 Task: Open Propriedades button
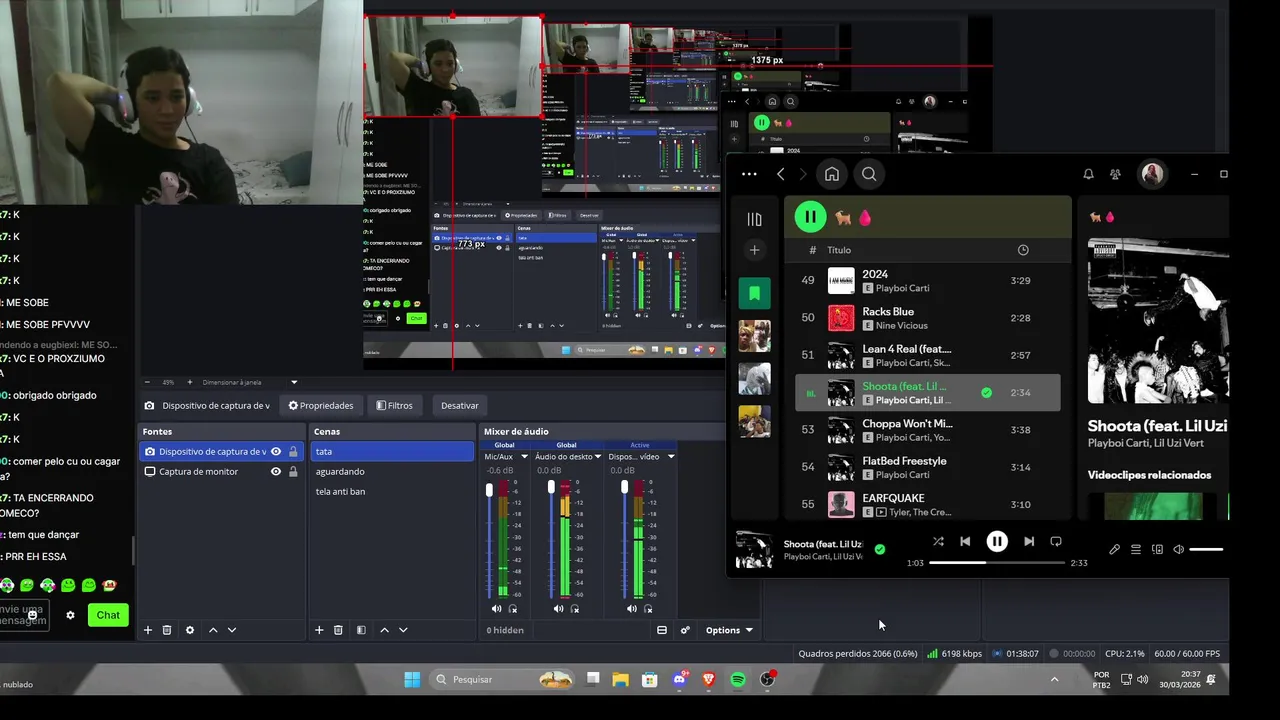pos(321,405)
